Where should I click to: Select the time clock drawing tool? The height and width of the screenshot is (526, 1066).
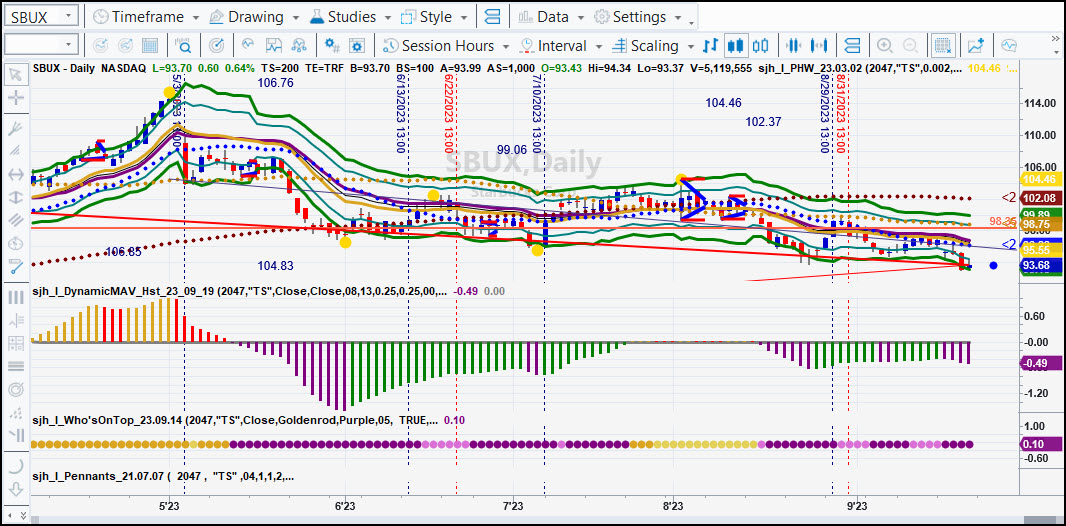point(15,243)
